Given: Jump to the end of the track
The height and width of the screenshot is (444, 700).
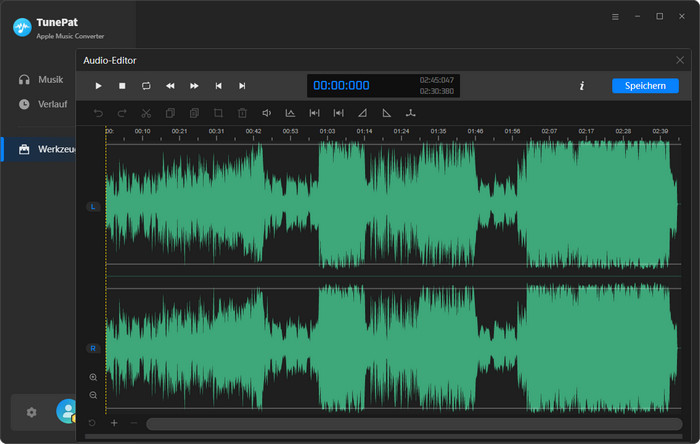Looking at the screenshot, I should pos(242,86).
